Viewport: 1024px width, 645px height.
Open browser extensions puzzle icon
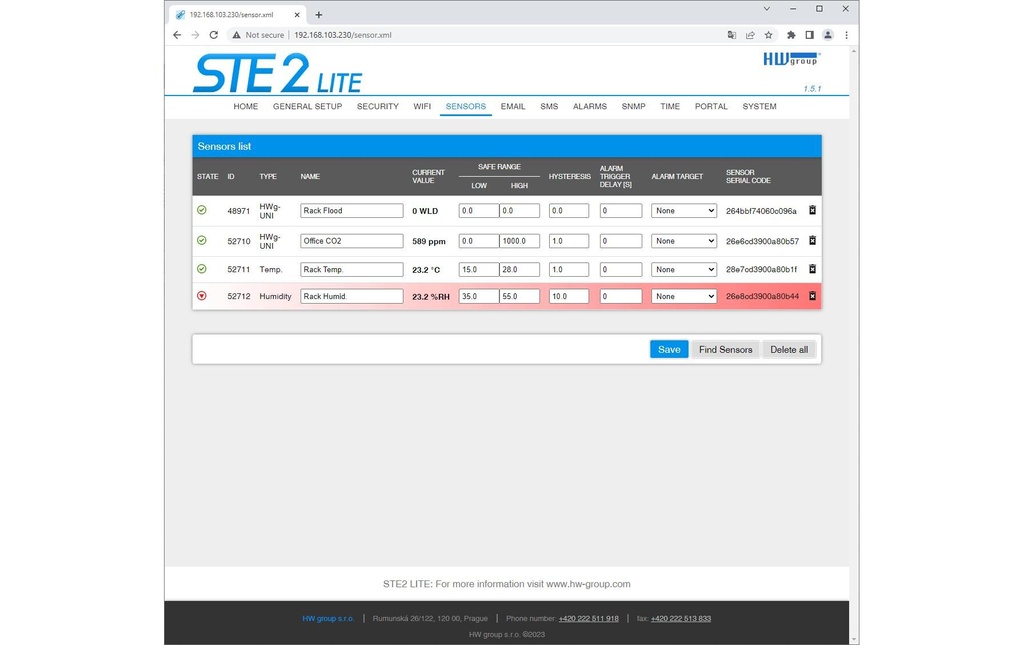pyautogui.click(x=791, y=35)
